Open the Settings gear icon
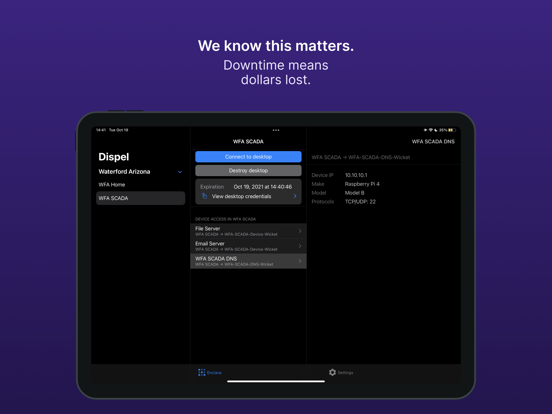The height and width of the screenshot is (414, 552). [332, 372]
